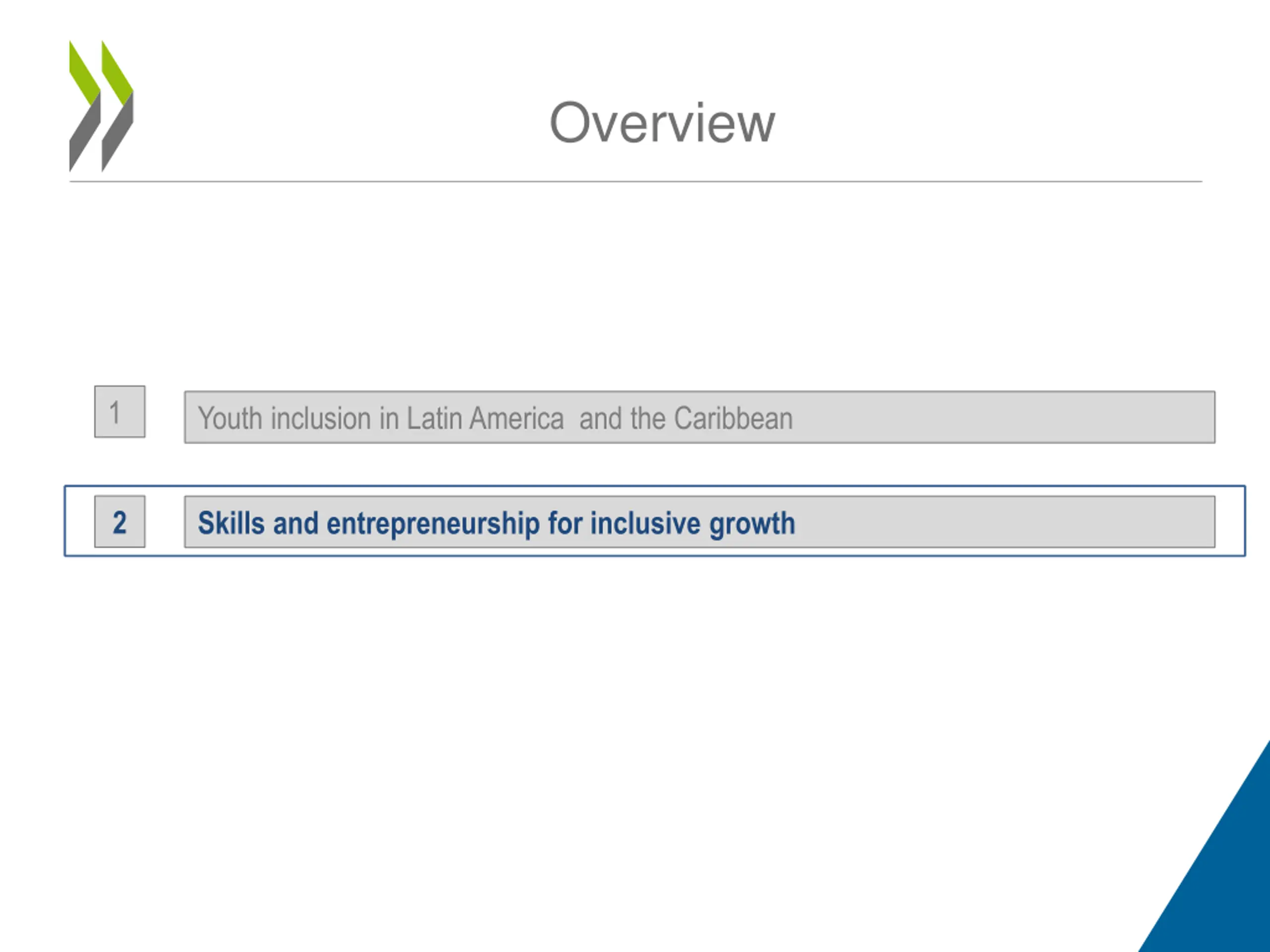Click the words Latin America in item one

coord(485,418)
